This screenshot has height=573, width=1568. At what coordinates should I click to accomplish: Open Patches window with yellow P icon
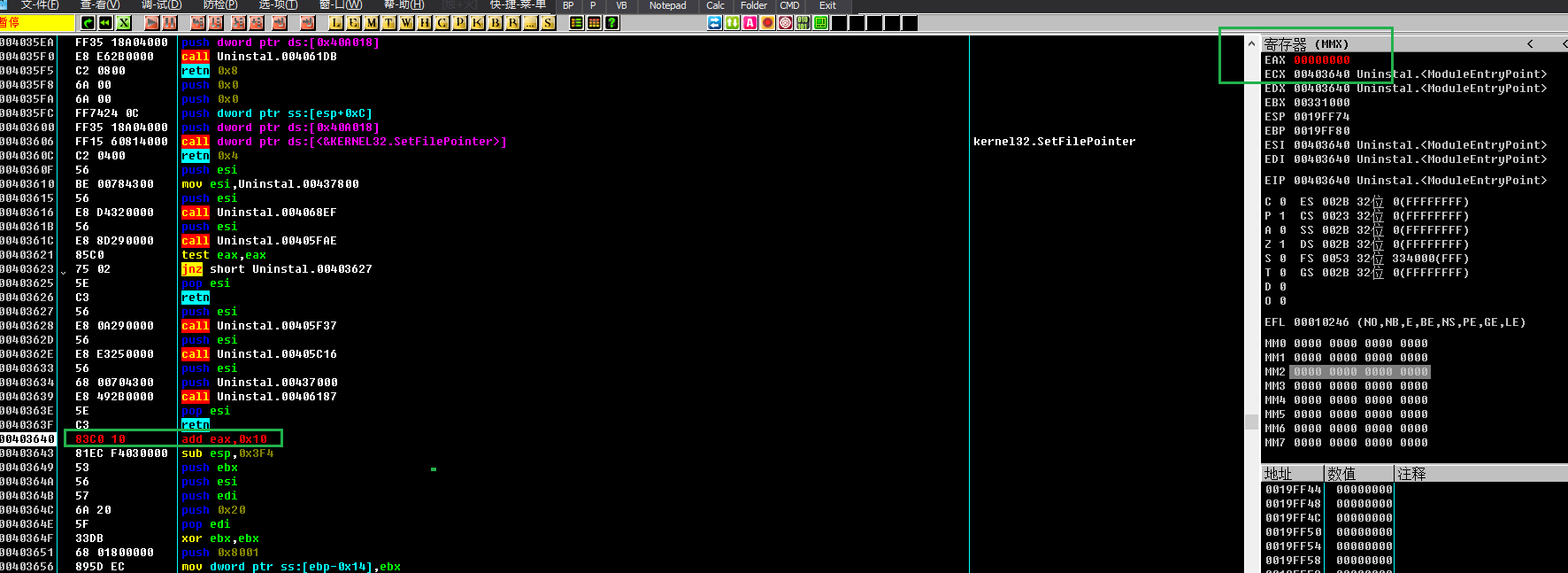[x=460, y=23]
